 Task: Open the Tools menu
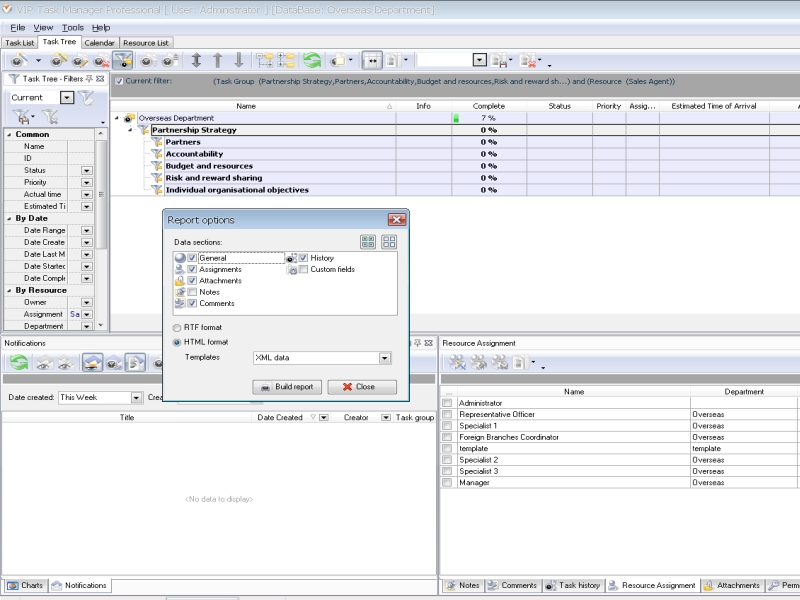[x=72, y=27]
